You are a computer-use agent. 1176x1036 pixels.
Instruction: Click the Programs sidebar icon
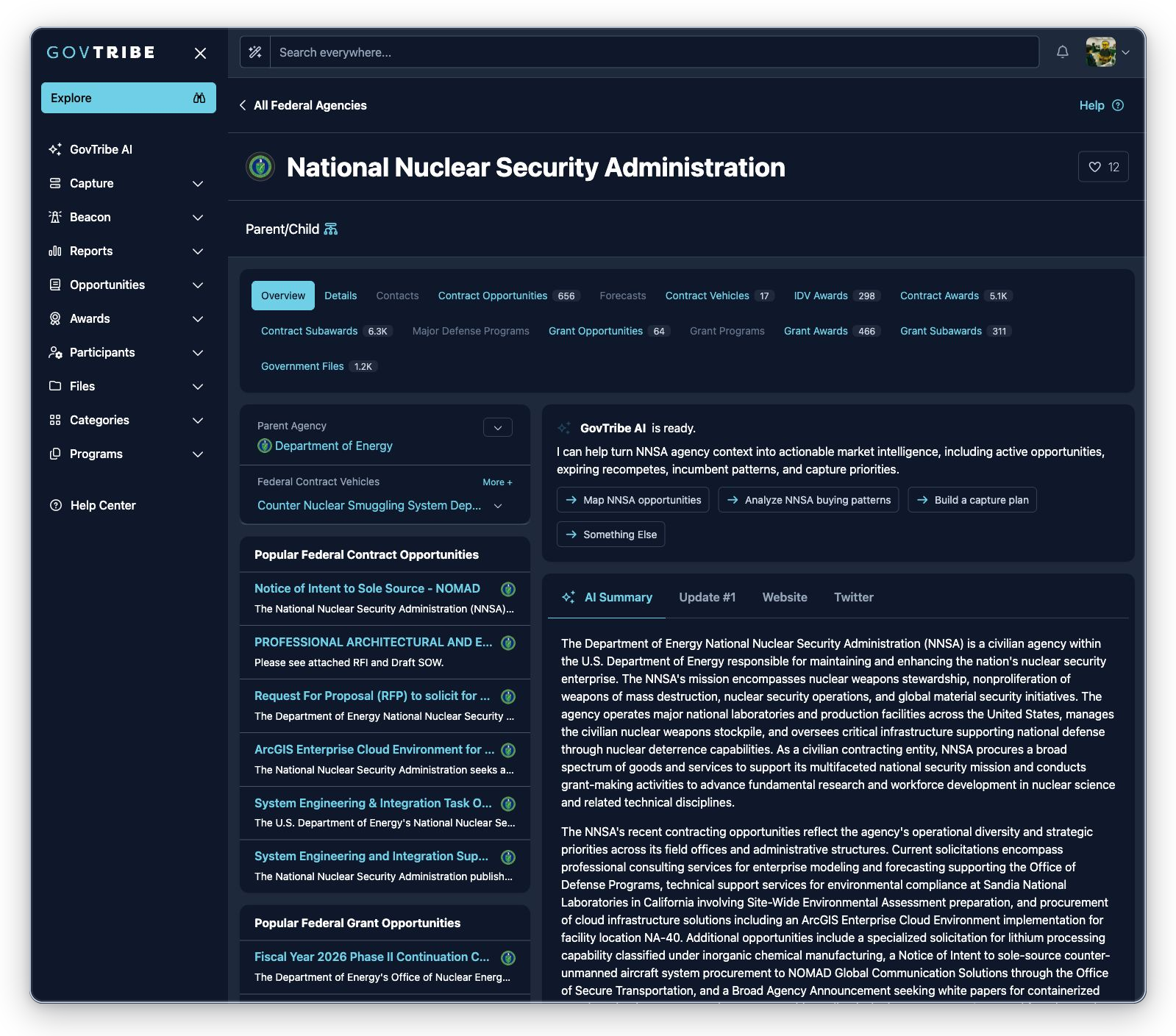55,454
